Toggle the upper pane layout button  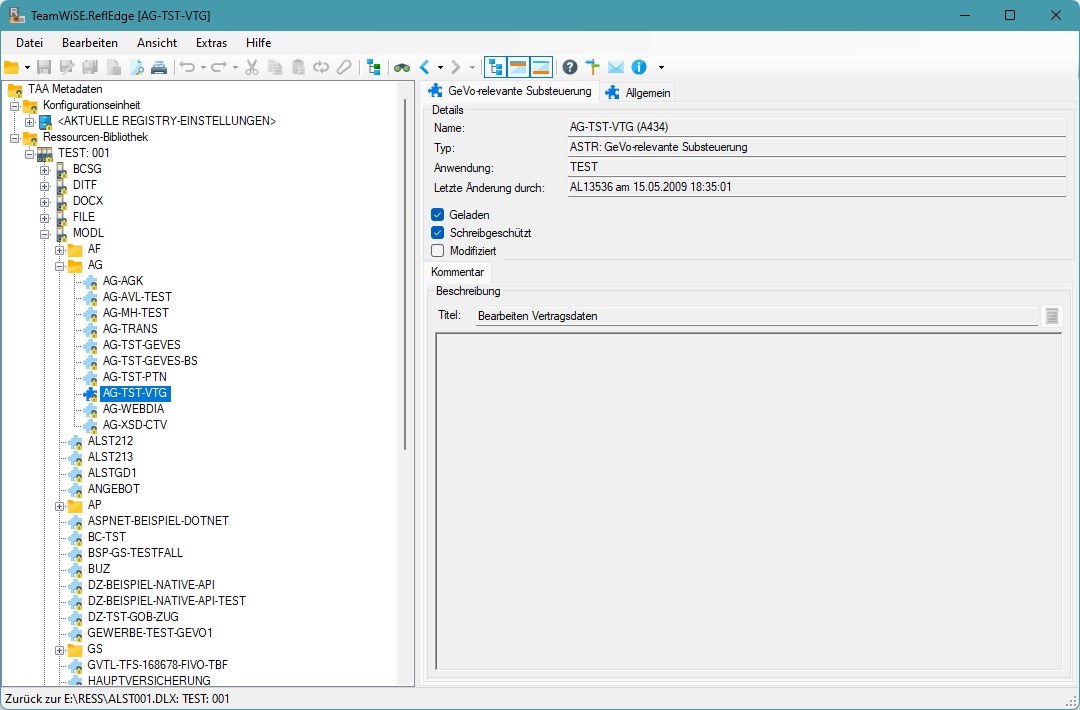518,67
